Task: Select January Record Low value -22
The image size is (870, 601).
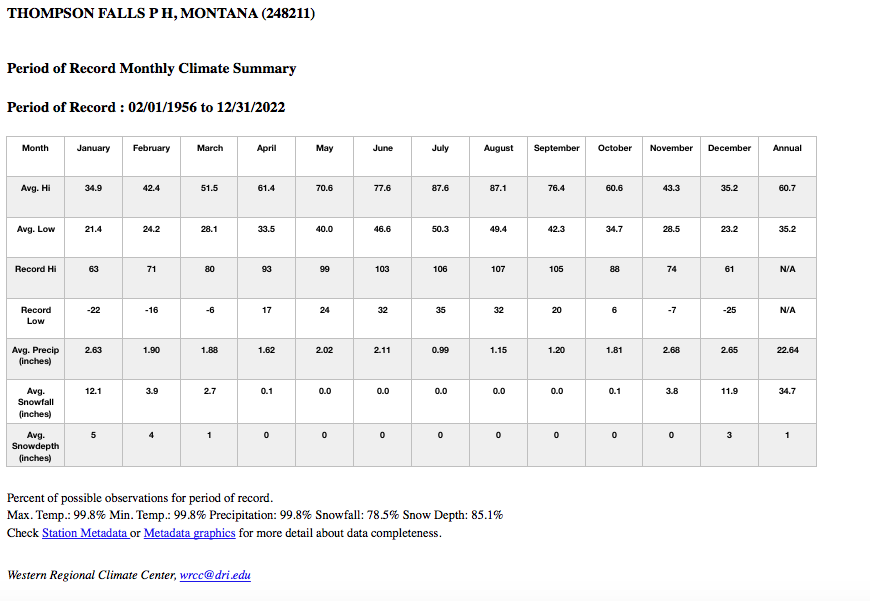Action: click(x=93, y=310)
